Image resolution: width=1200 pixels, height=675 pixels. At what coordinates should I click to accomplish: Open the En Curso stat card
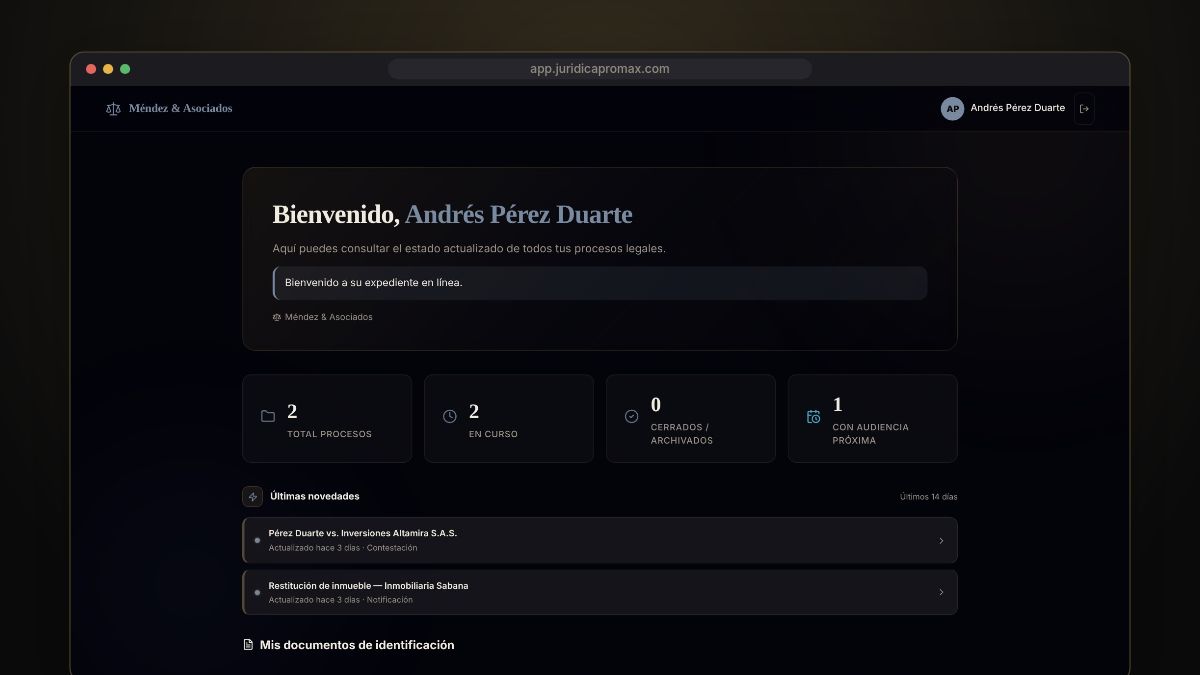coord(509,418)
